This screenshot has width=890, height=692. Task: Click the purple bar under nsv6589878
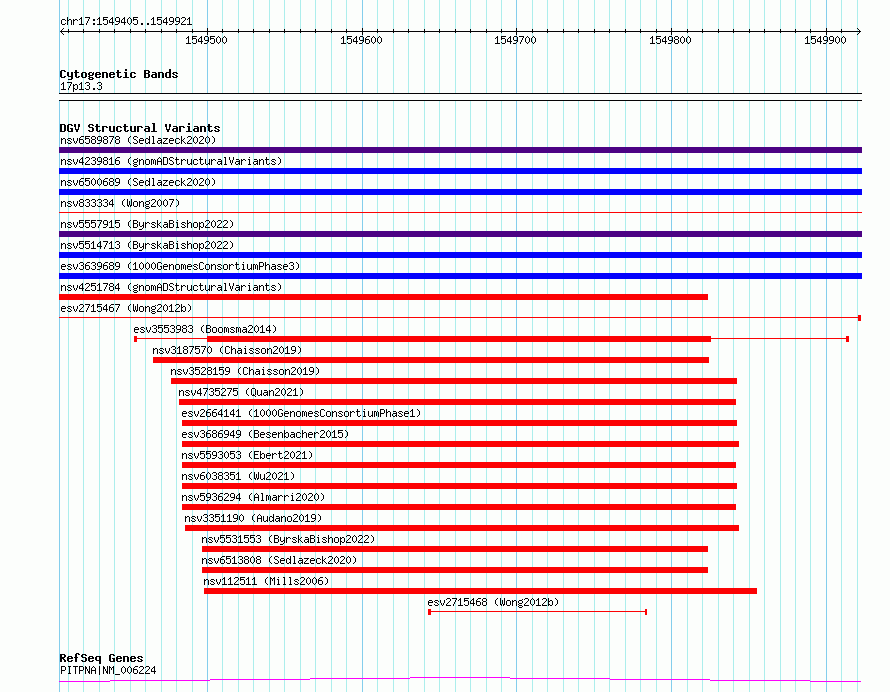click(460, 150)
